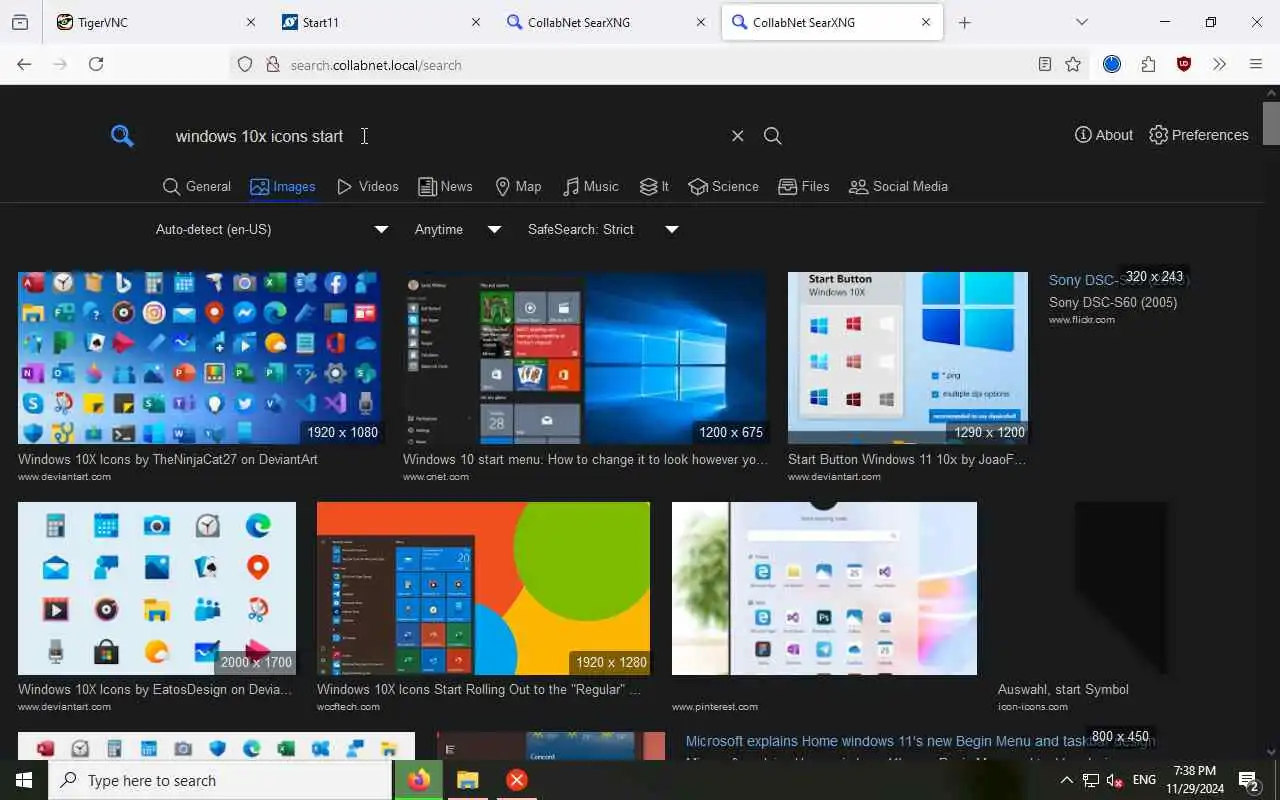
Task: Open File Explorer from the taskbar
Action: [468, 780]
